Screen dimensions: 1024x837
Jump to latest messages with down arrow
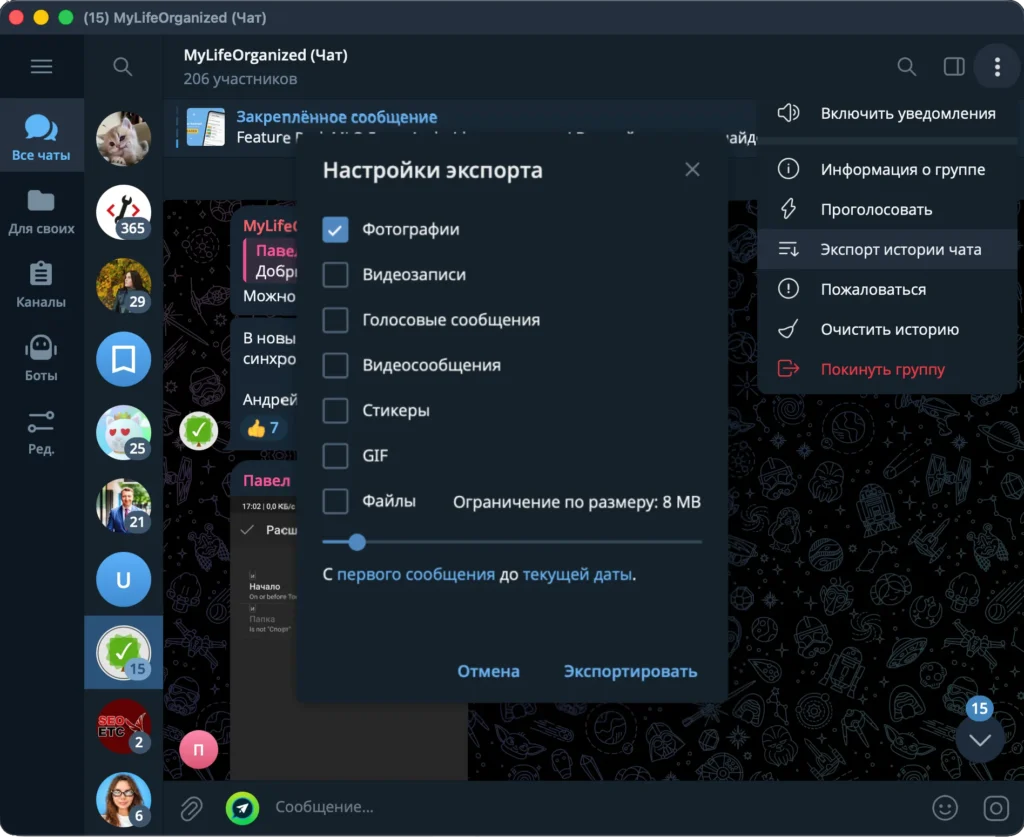pos(980,739)
